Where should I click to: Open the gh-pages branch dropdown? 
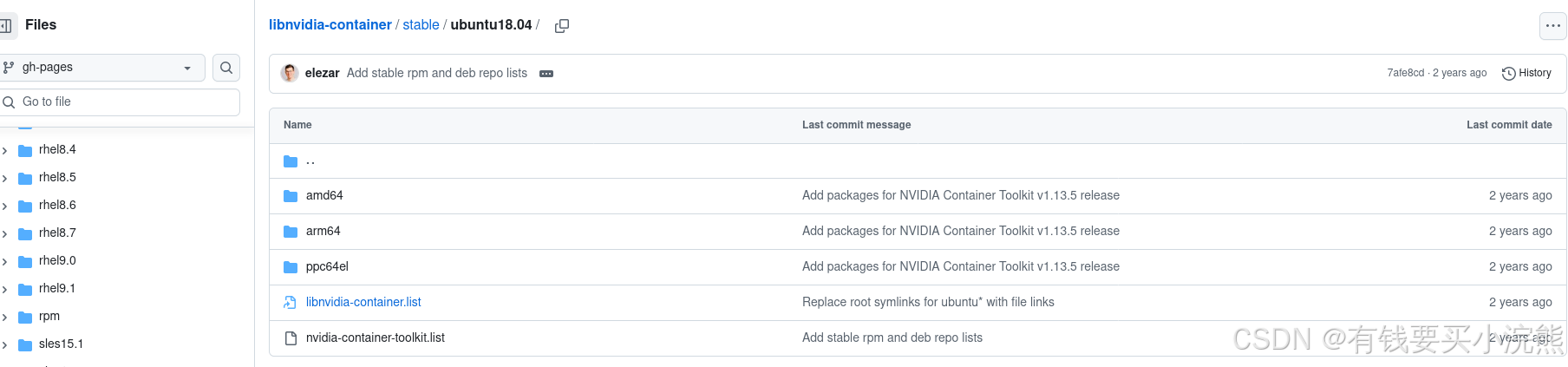(x=102, y=68)
